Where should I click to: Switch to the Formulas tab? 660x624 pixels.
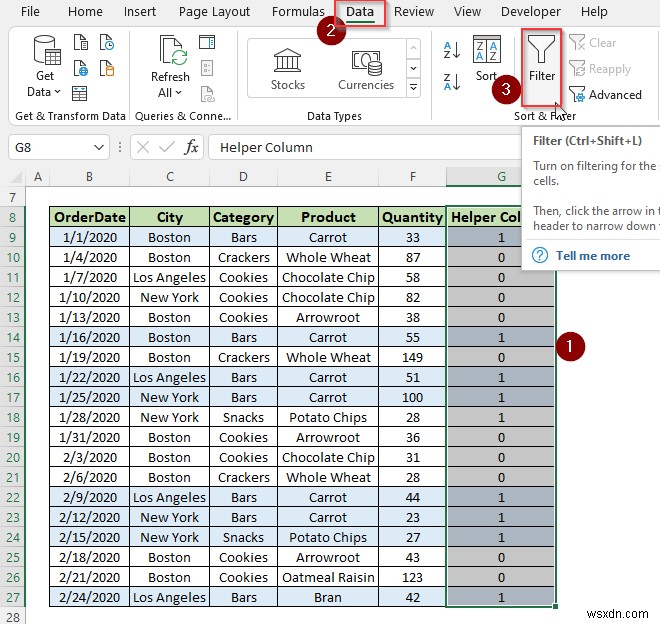coord(298,11)
